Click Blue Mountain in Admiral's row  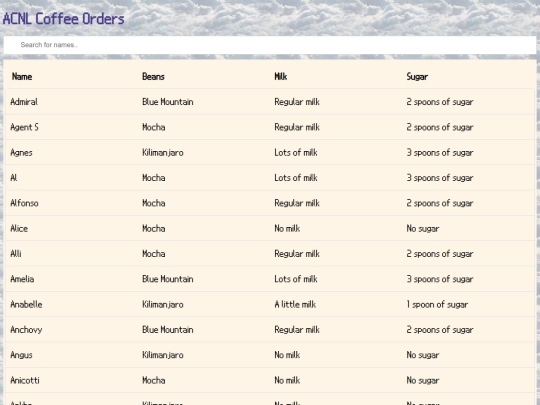point(168,102)
